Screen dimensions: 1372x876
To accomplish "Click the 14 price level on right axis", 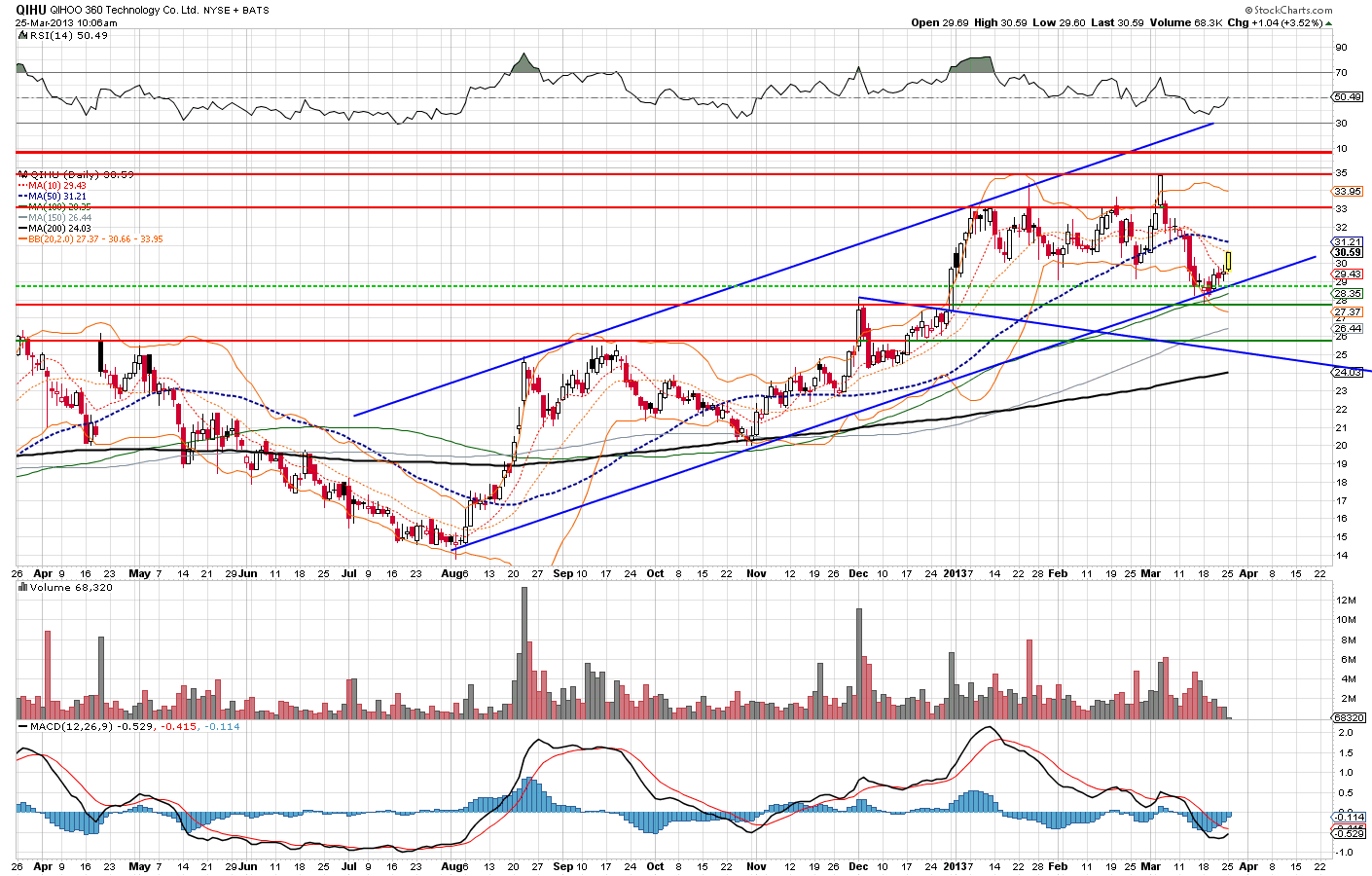I will tap(1342, 556).
